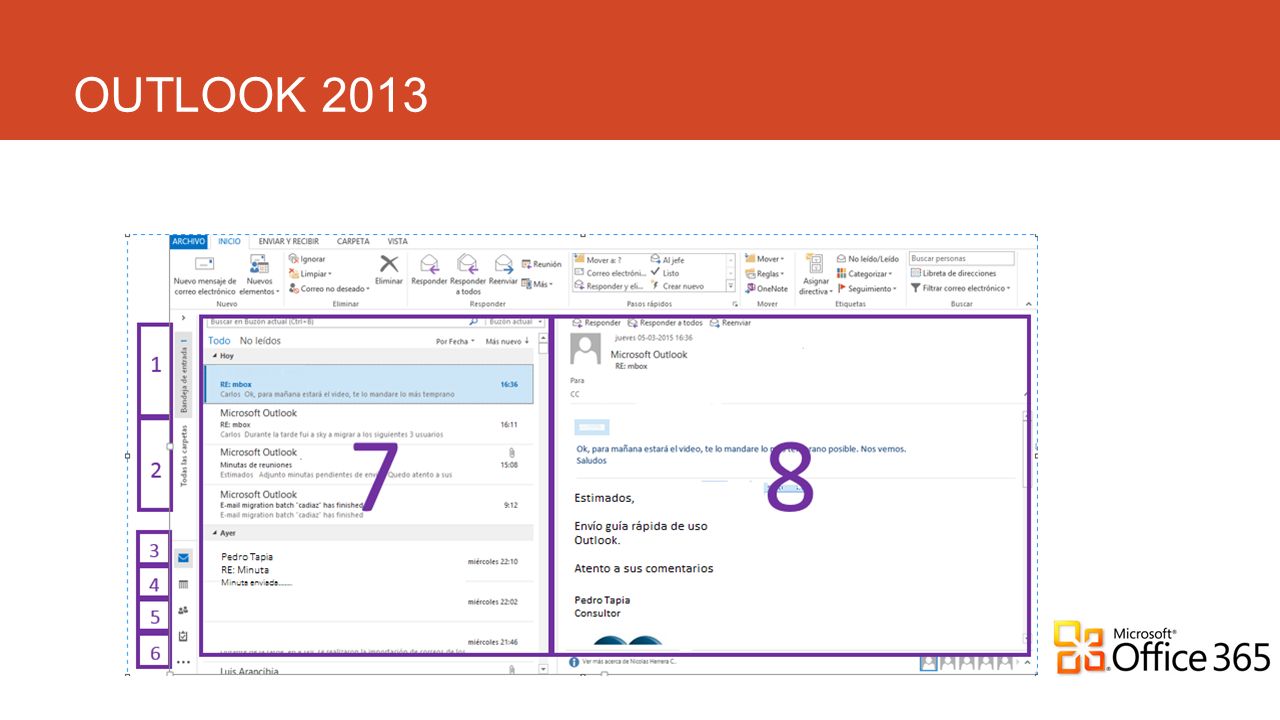Open the Mover dropdown
This screenshot has width=1280, height=720.
click(764, 259)
